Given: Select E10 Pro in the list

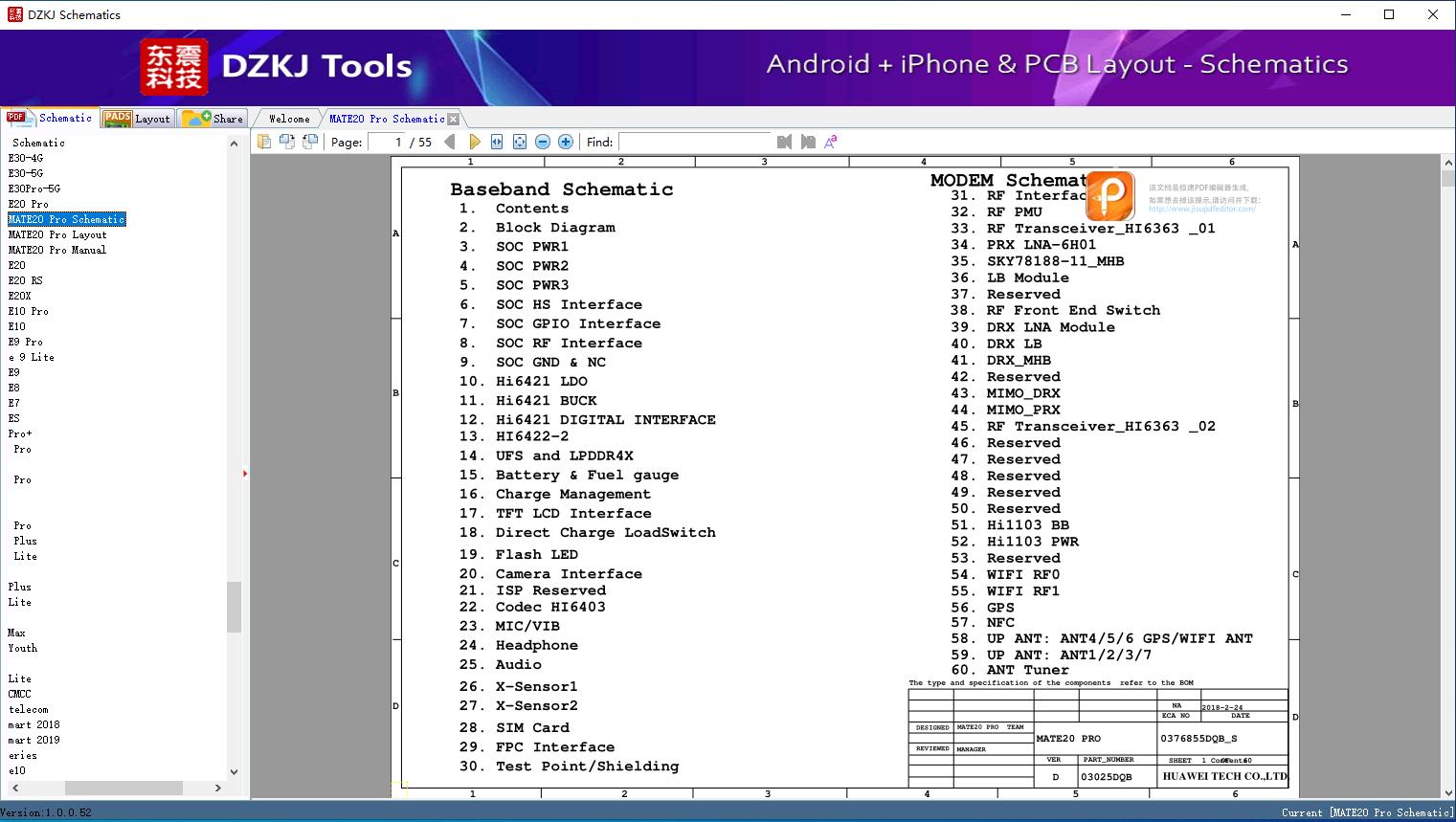Looking at the screenshot, I should coord(29,311).
